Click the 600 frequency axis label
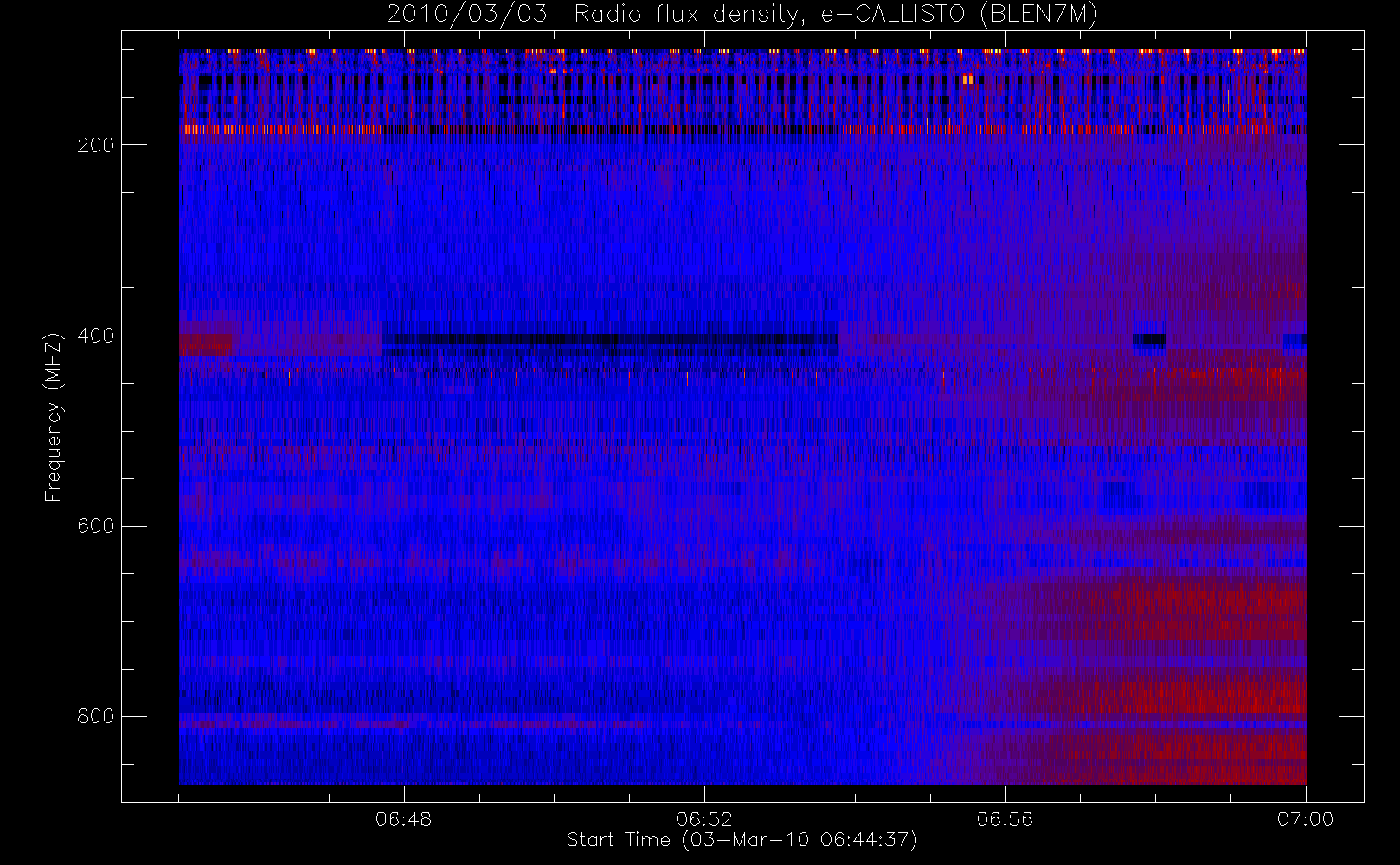The width and height of the screenshot is (1400, 865). click(x=95, y=526)
